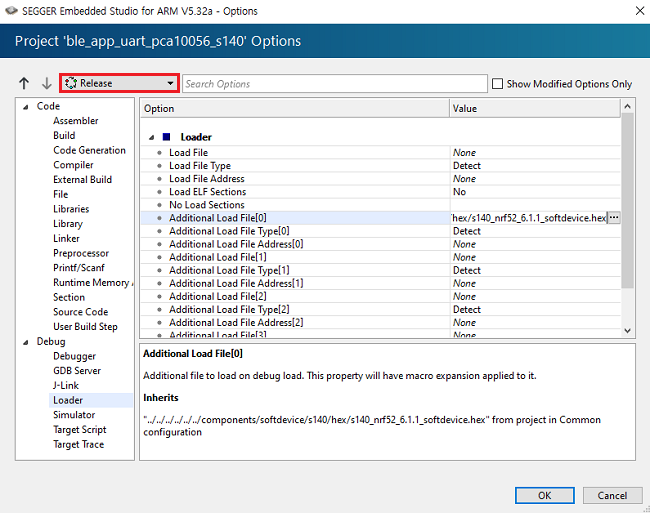Click Additional Load File[1] row
The image size is (650, 513).
[x=381, y=257]
